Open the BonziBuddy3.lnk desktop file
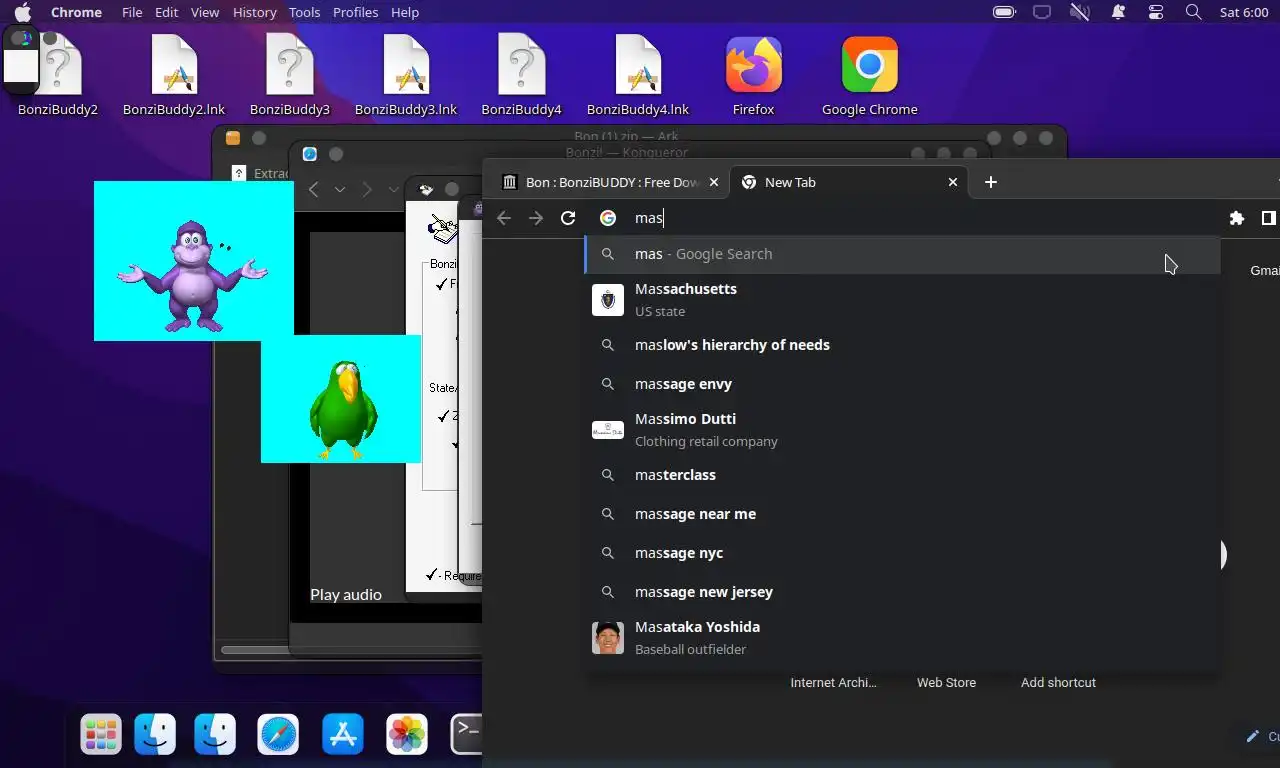This screenshot has width=1280, height=768. pos(406,76)
